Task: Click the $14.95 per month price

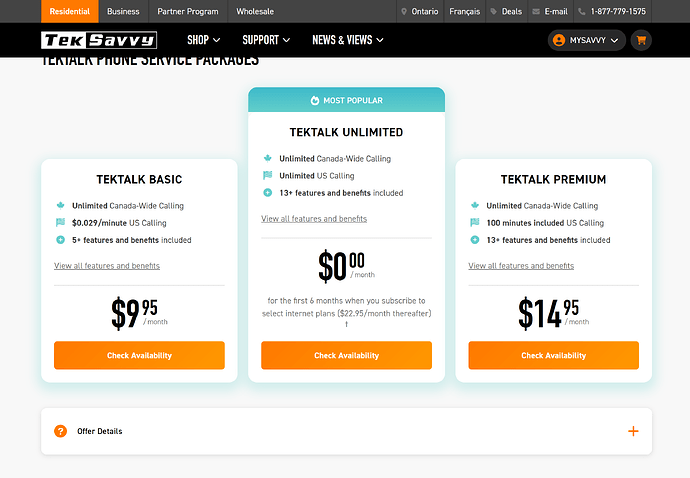Action: tap(554, 313)
